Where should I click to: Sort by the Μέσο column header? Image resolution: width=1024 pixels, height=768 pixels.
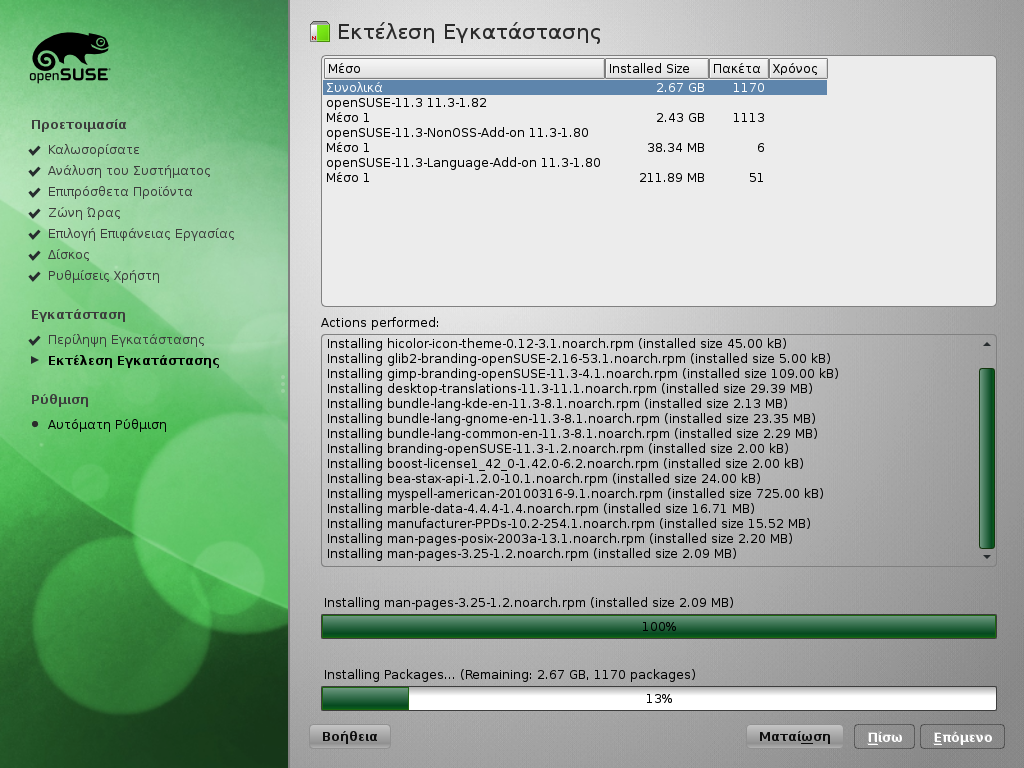464,69
